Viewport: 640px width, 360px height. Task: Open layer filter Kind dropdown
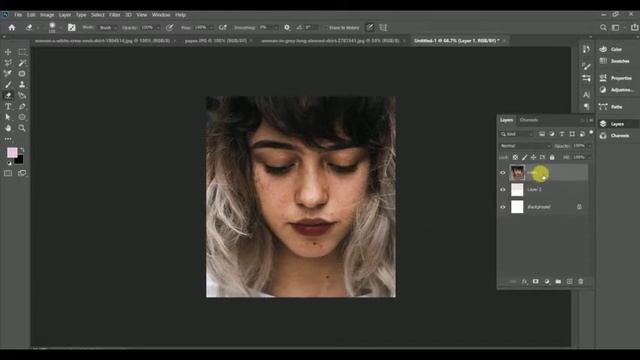pyautogui.click(x=517, y=134)
